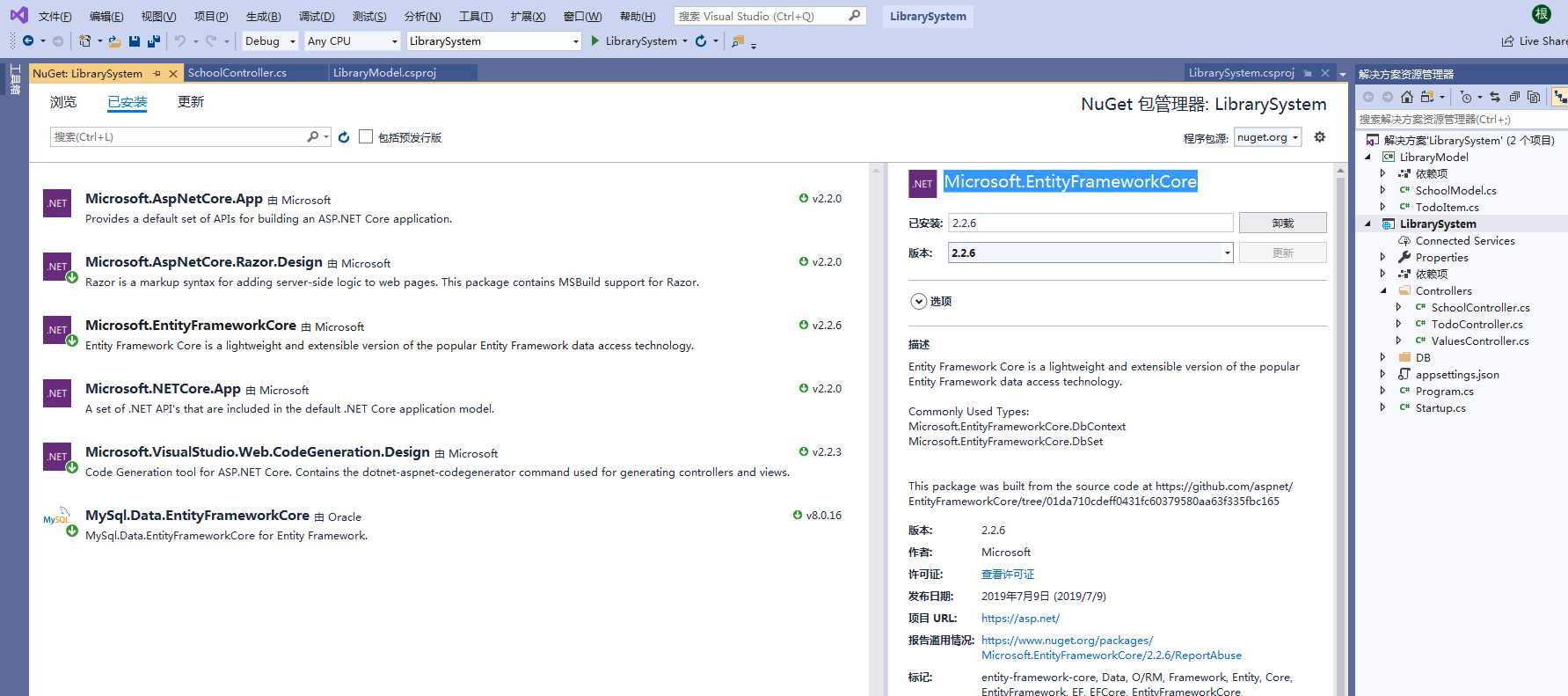Open the document tabs overflow dropdown
The height and width of the screenshot is (696, 1568).
tap(1343, 74)
